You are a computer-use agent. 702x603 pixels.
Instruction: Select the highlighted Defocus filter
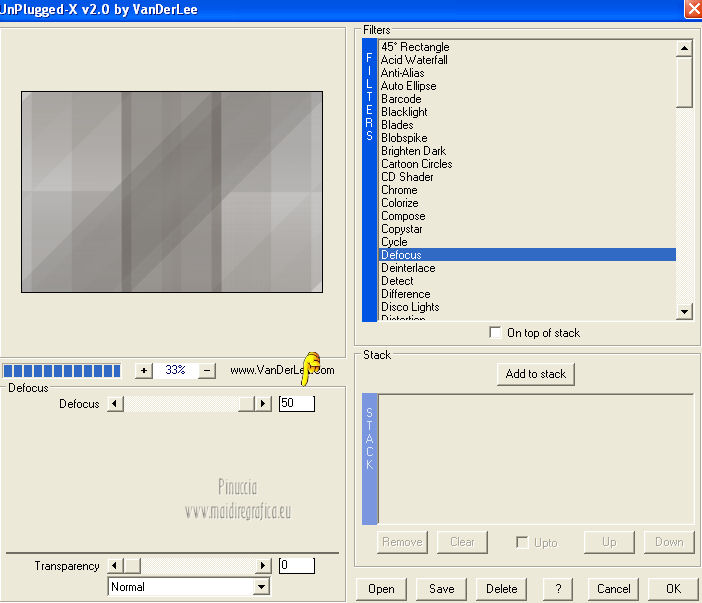pyautogui.click(x=527, y=255)
